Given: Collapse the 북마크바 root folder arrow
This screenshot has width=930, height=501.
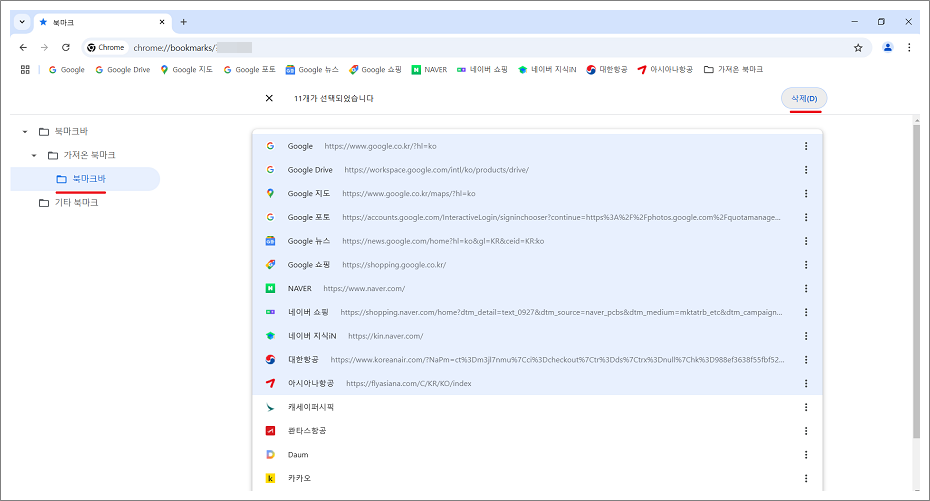Looking at the screenshot, I should [25, 132].
